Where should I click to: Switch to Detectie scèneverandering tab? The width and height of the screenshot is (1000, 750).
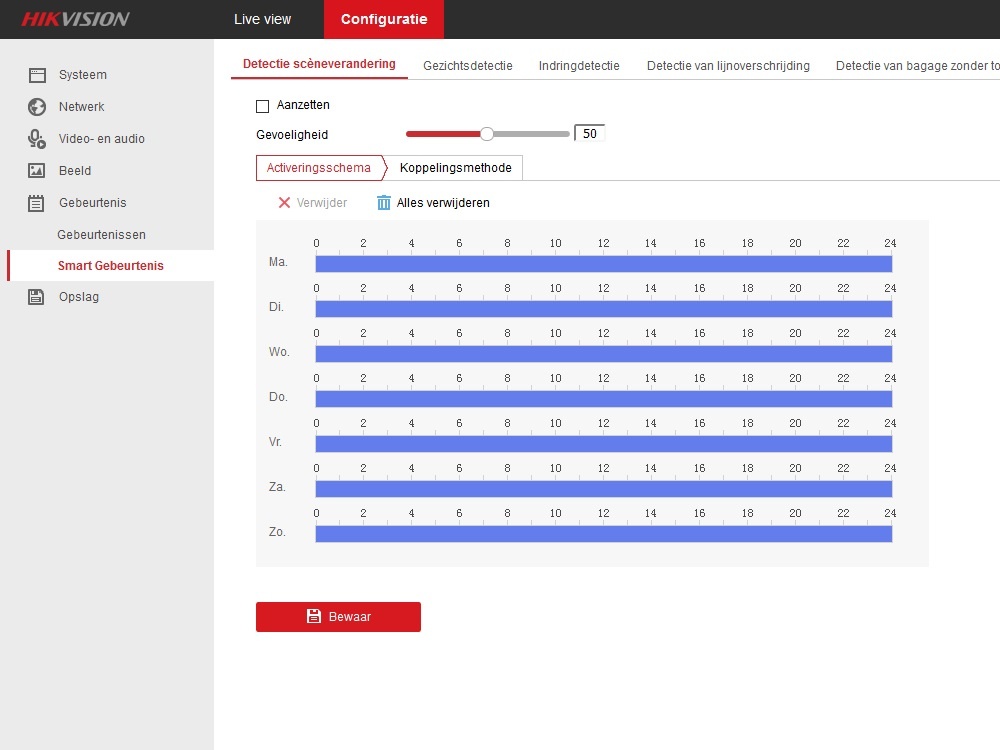click(319, 64)
